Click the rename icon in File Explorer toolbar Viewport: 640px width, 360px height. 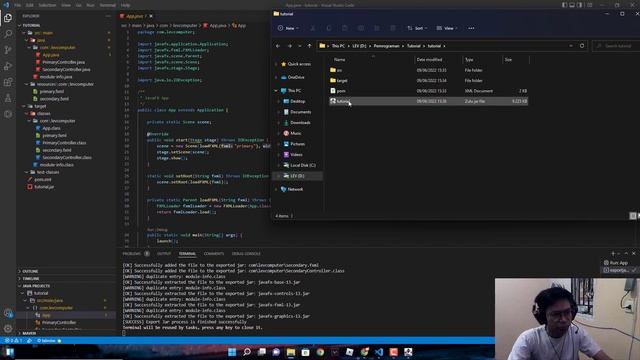pyautogui.click(x=361, y=28)
